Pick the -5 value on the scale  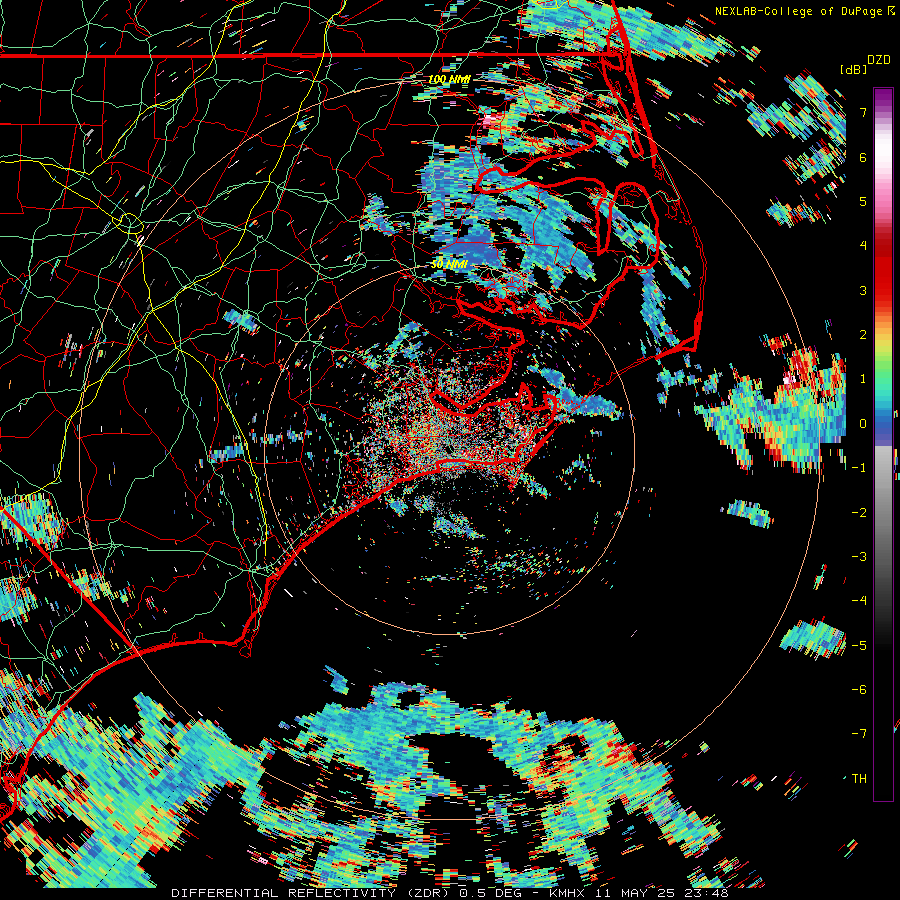[859, 646]
